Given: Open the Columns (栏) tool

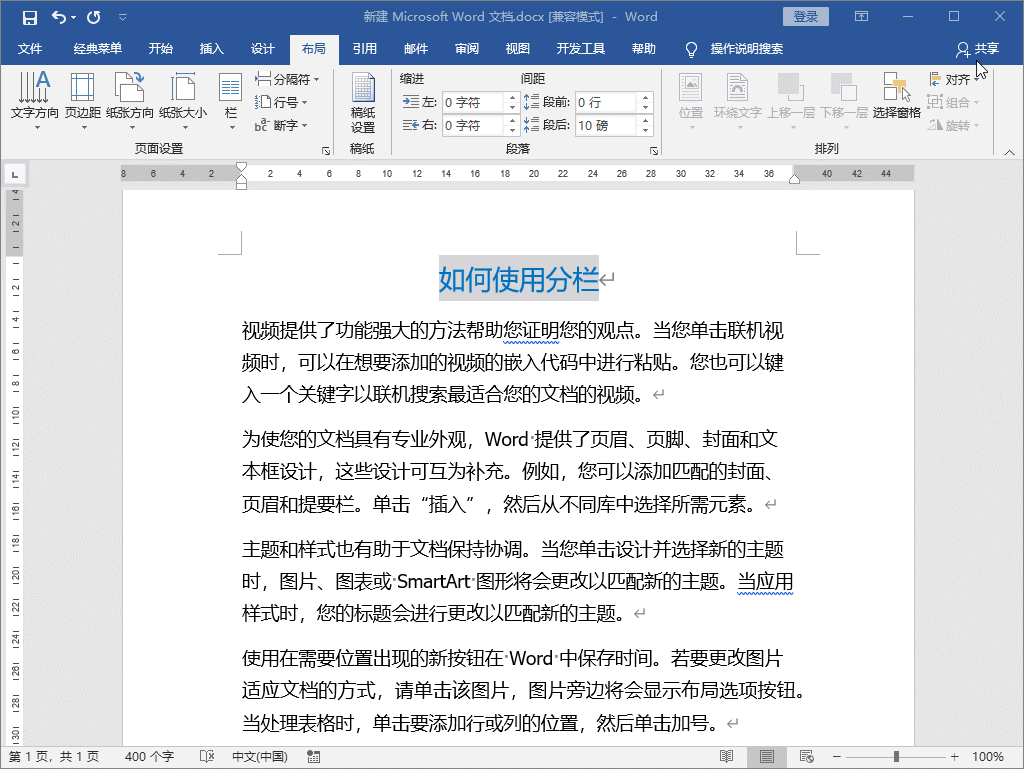Looking at the screenshot, I should click(231, 101).
